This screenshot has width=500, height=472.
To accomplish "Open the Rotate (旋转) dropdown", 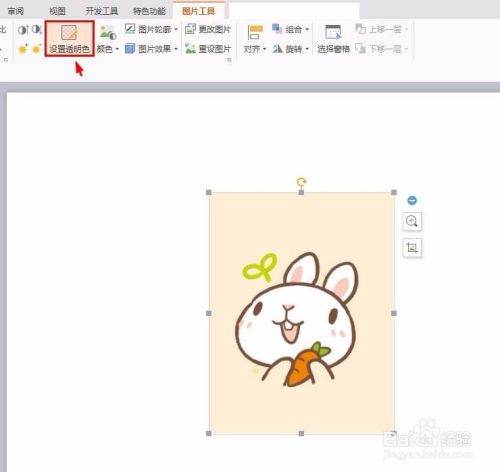I will tap(291, 49).
